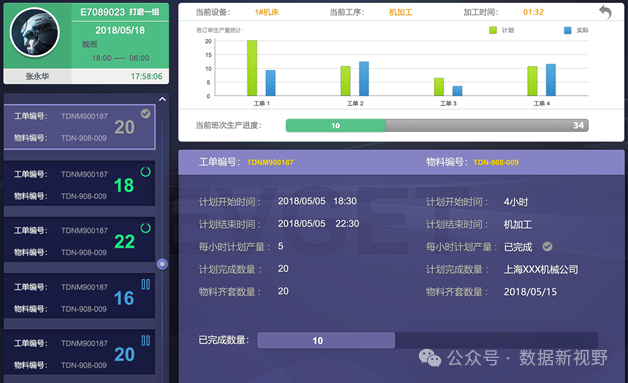Click the pause icon on quantity 16 card

coord(146,284)
